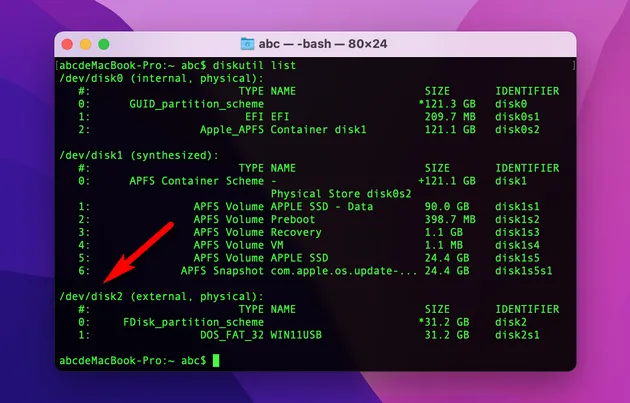Click the 'disk0s1' identifier

[517, 117]
